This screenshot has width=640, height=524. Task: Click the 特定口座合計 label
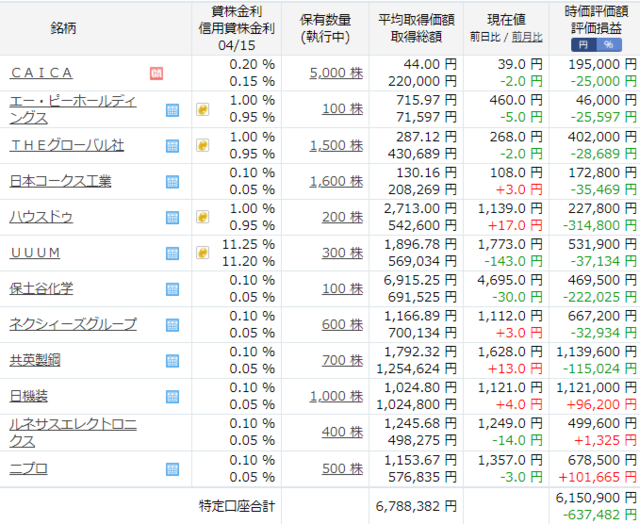point(236,506)
